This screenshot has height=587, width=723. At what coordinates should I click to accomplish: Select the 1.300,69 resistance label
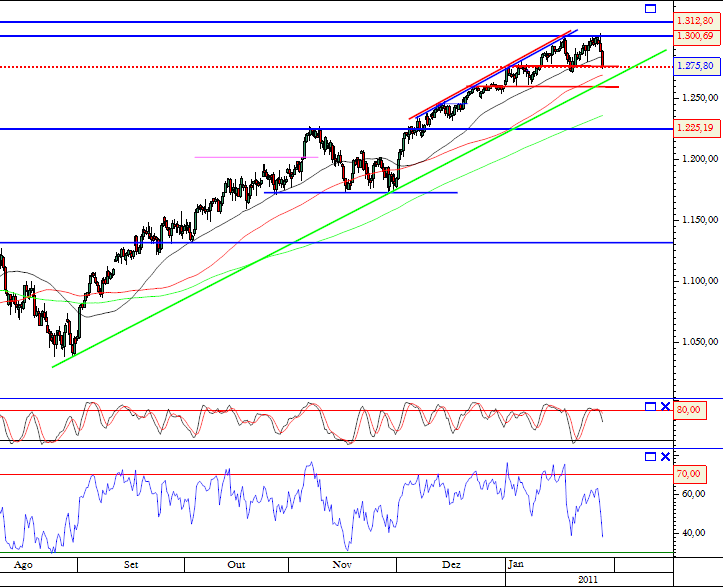coord(698,36)
